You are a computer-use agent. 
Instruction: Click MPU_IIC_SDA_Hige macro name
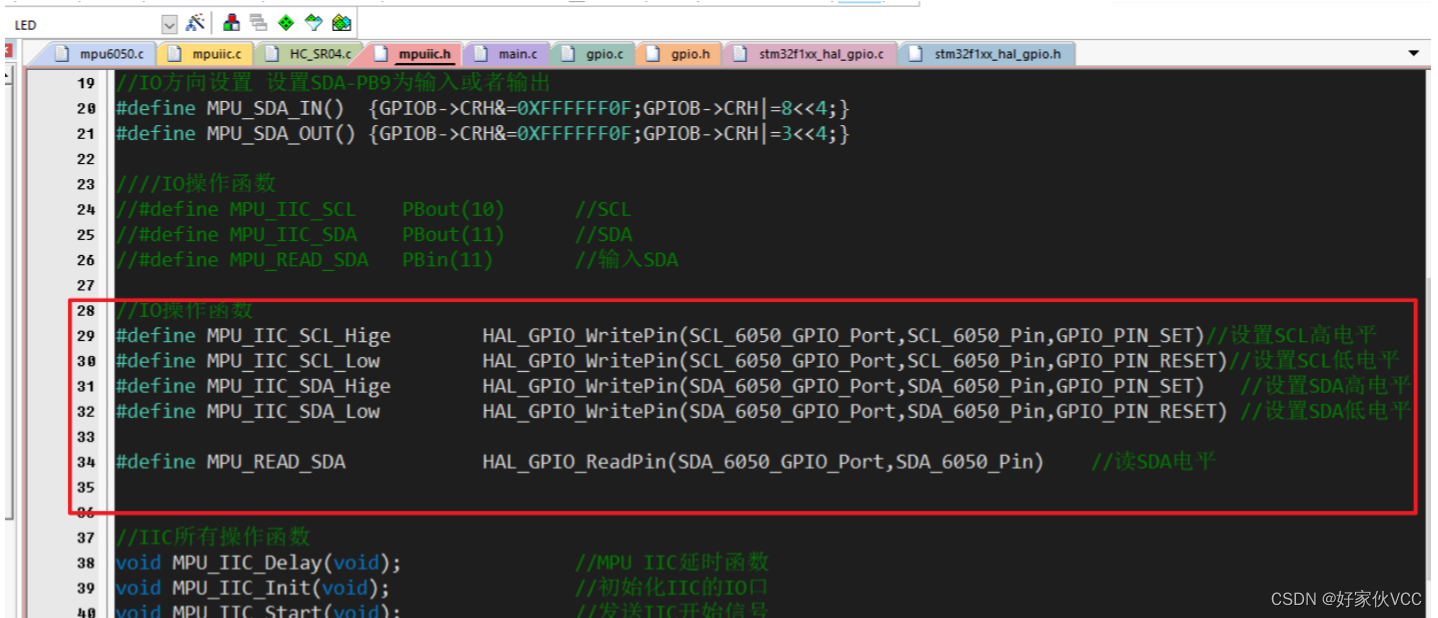[x=299, y=386]
